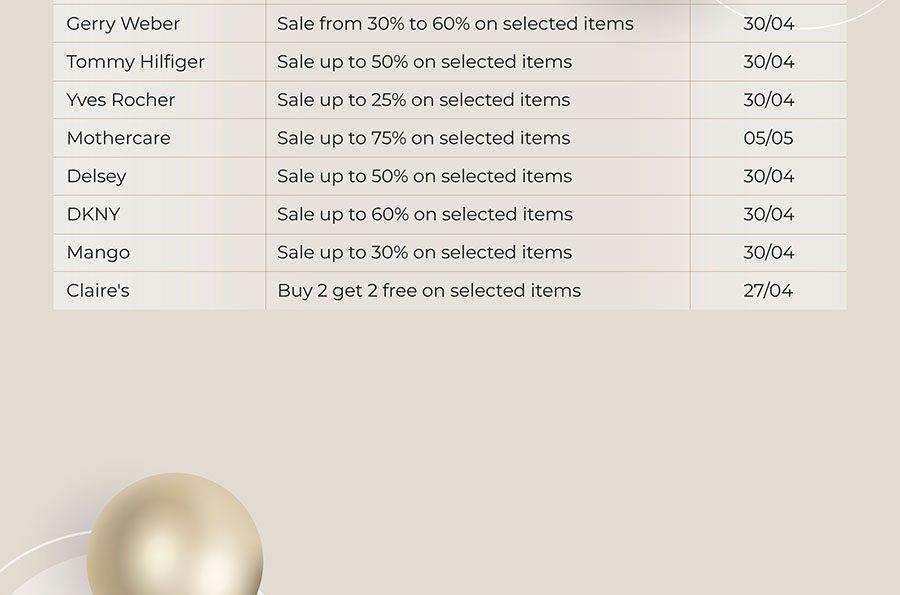The width and height of the screenshot is (900, 595).
Task: Select the Claire's brand name
Action: 98,290
